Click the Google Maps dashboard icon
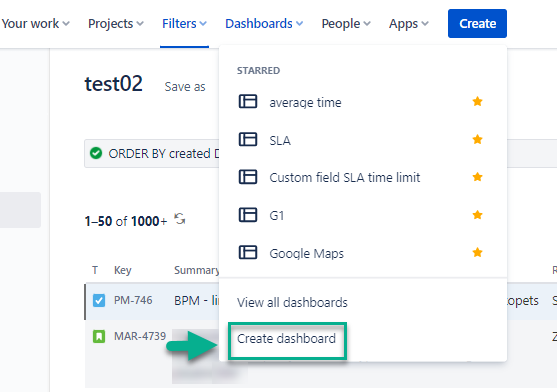The height and width of the screenshot is (392, 557). click(x=248, y=252)
